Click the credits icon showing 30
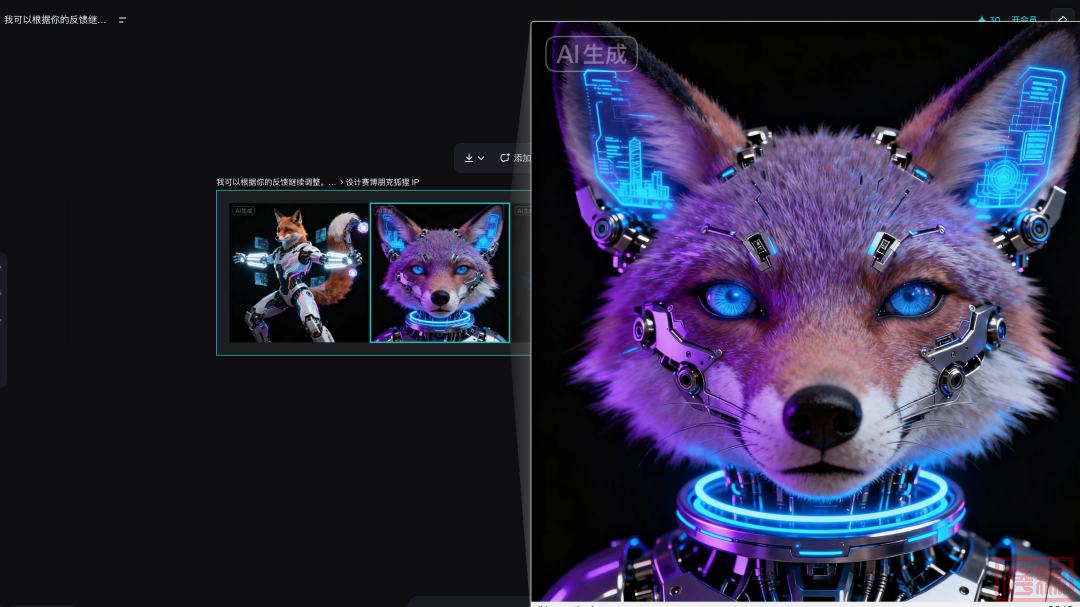Screen dimensions: 1080x607 982,20
